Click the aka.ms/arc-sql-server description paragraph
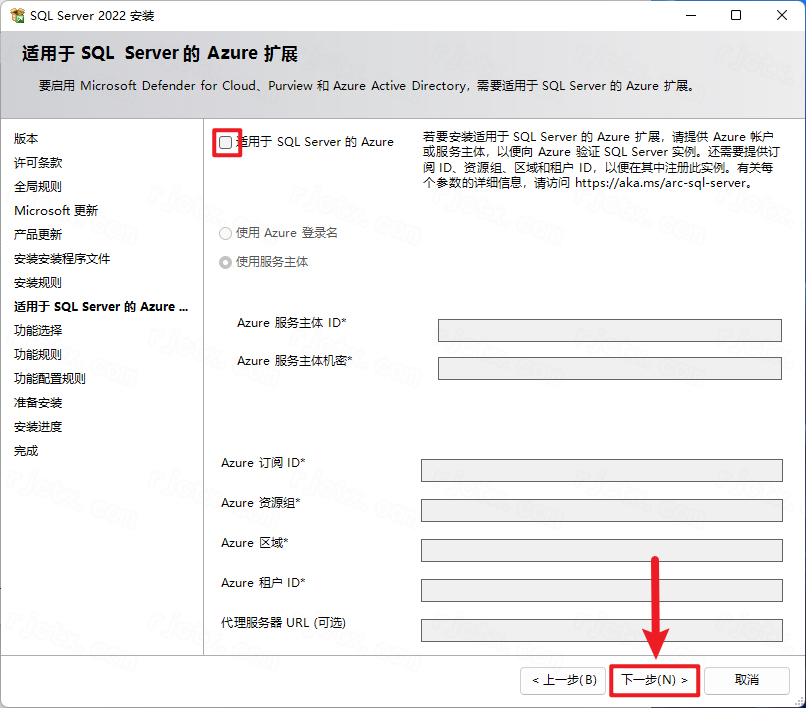The height and width of the screenshot is (708, 806). tap(601, 160)
